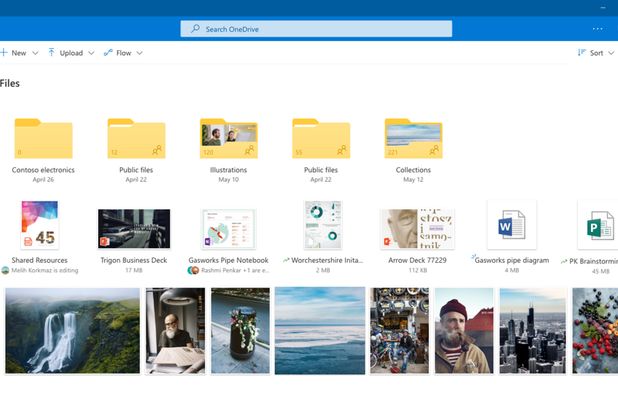
Task: Open the Worchestershire Inita... file thumbnail
Action: click(323, 225)
